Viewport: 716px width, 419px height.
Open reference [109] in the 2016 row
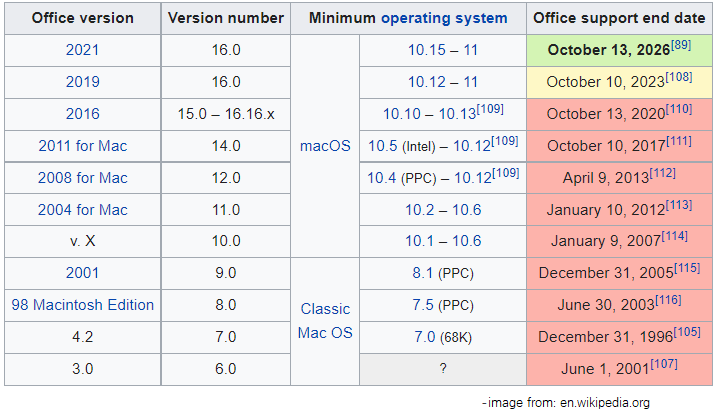click(490, 109)
